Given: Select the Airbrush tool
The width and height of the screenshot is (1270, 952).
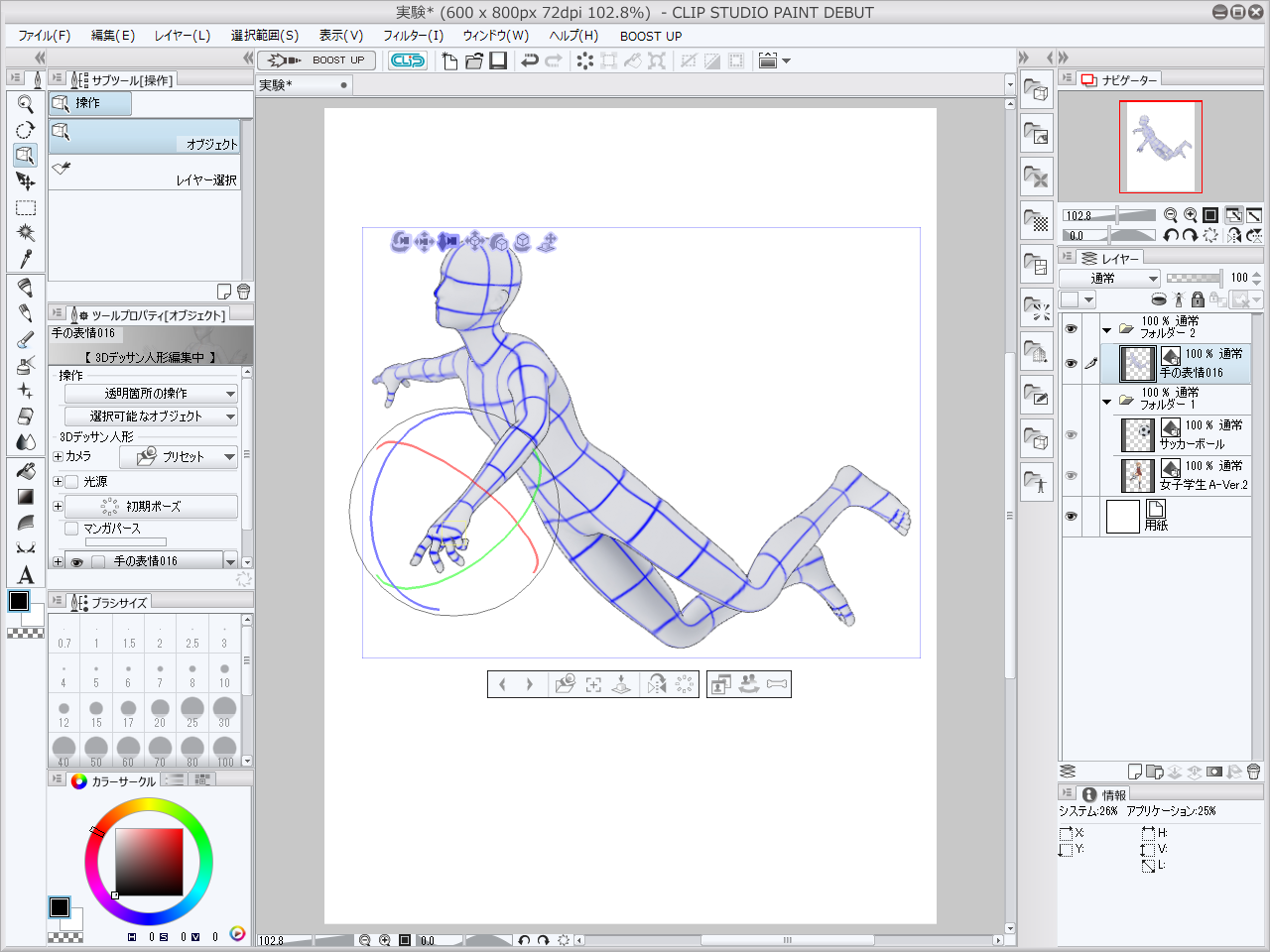Looking at the screenshot, I should point(26,365).
